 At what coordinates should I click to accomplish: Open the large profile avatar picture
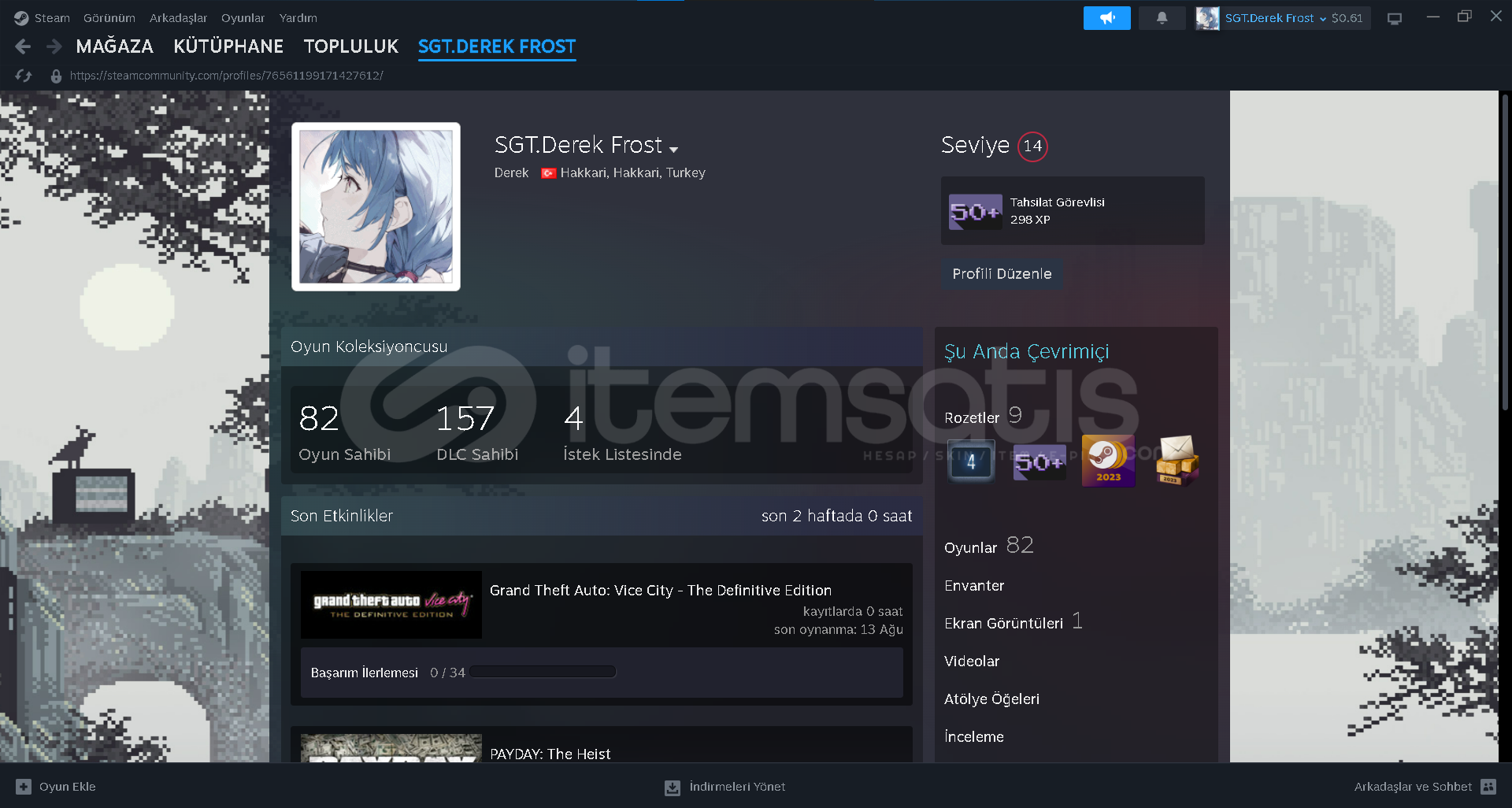(x=376, y=206)
